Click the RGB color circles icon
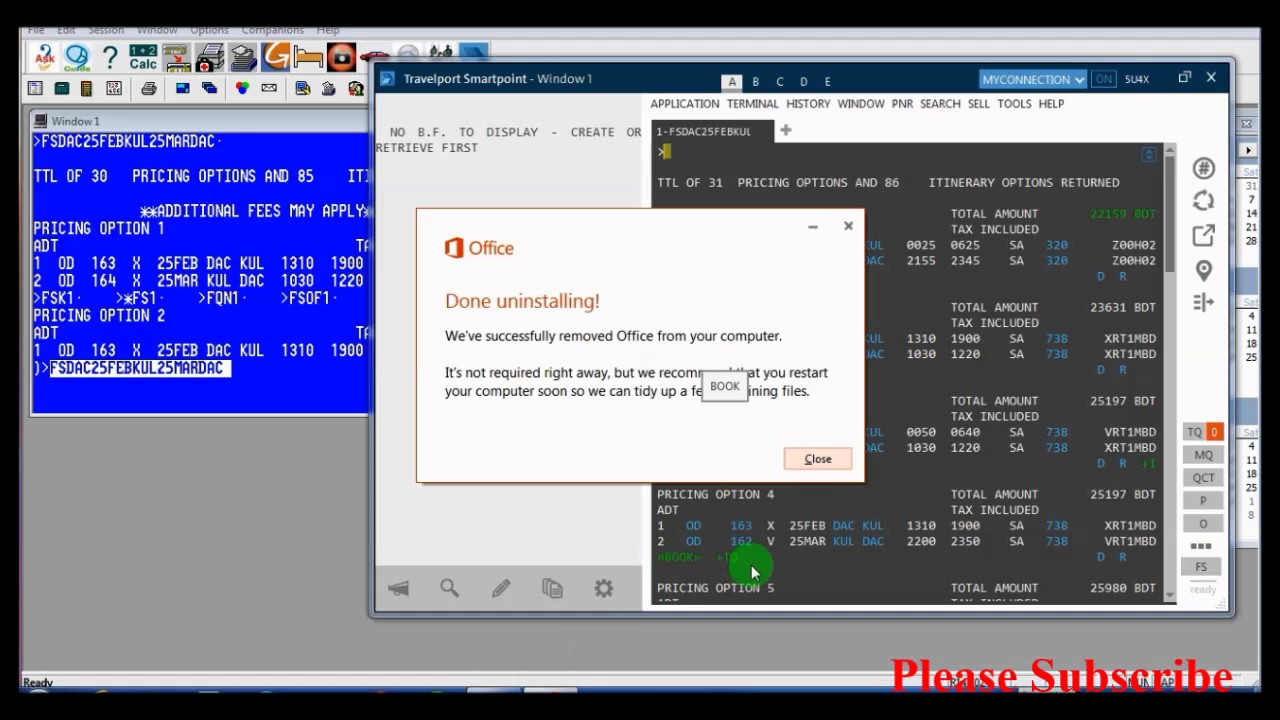1280x720 pixels. point(242,89)
